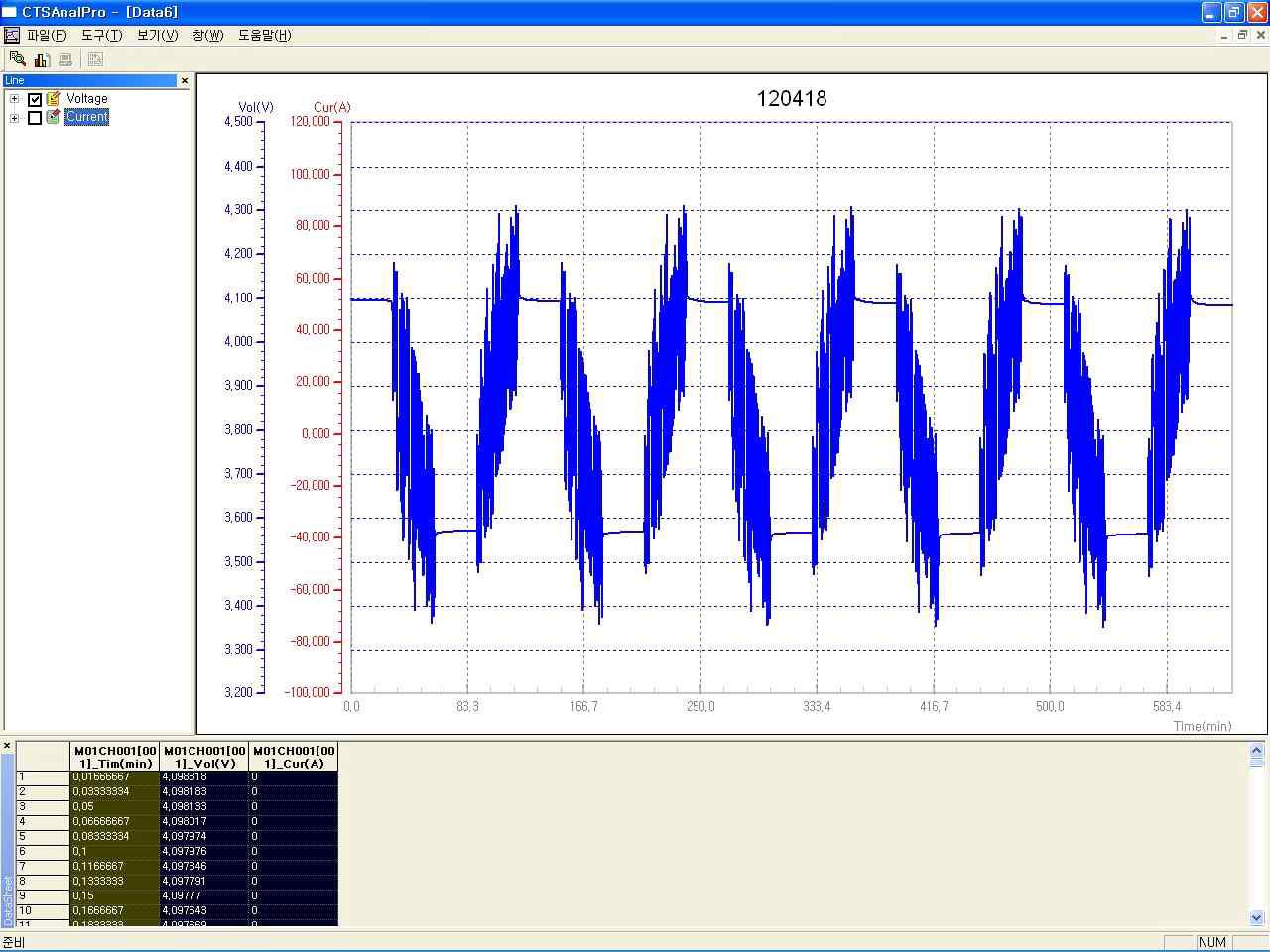
Task: Select row header 5 in data sheet
Action: coord(44,837)
